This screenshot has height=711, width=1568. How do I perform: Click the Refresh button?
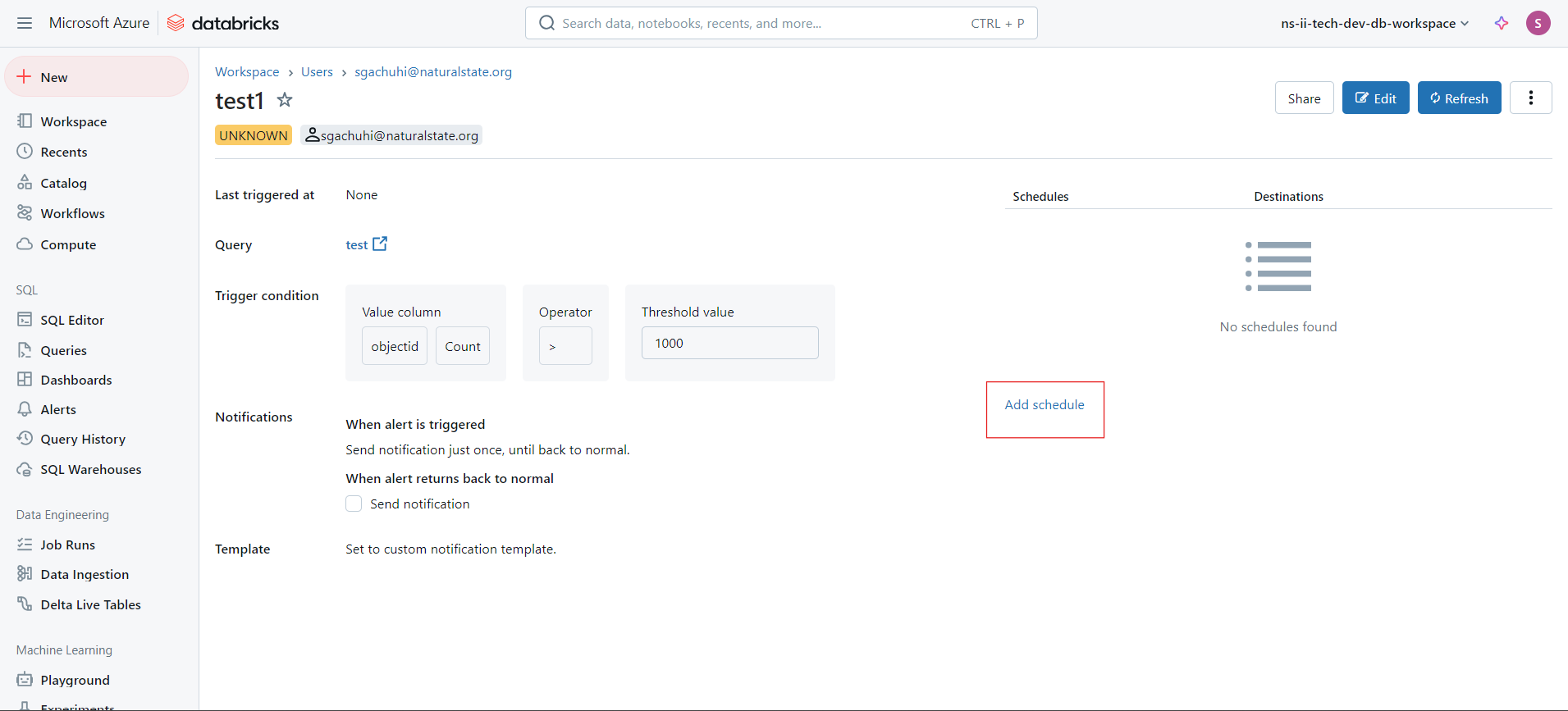pyautogui.click(x=1459, y=98)
